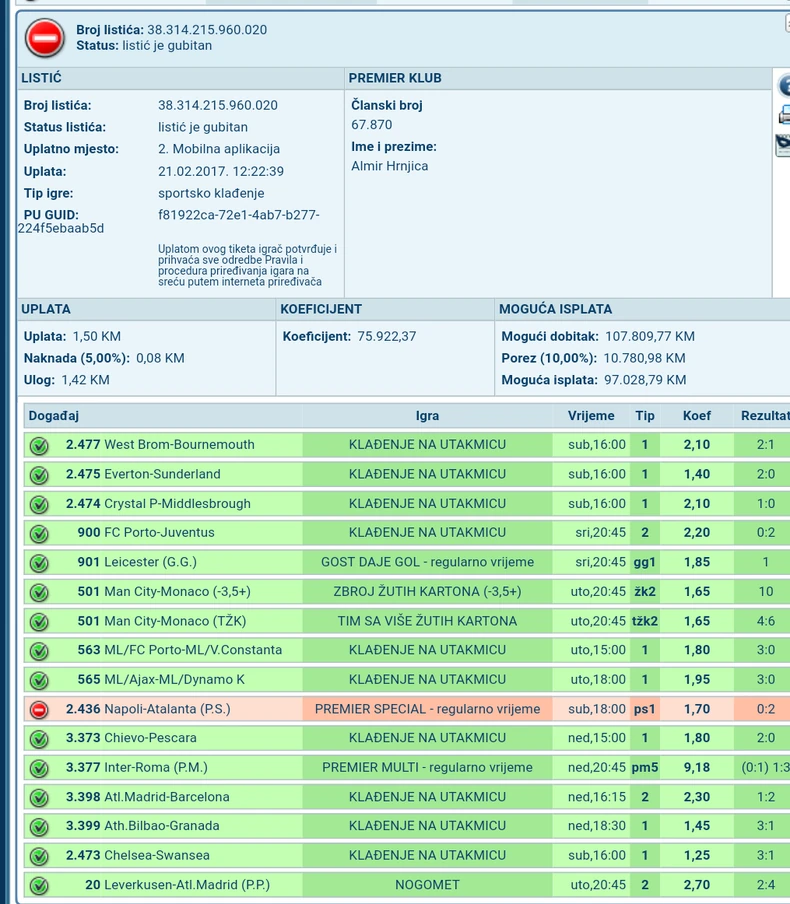Click green check icon for West Brom-Bournemouth
Viewport: 790px width, 904px height.
39,445
